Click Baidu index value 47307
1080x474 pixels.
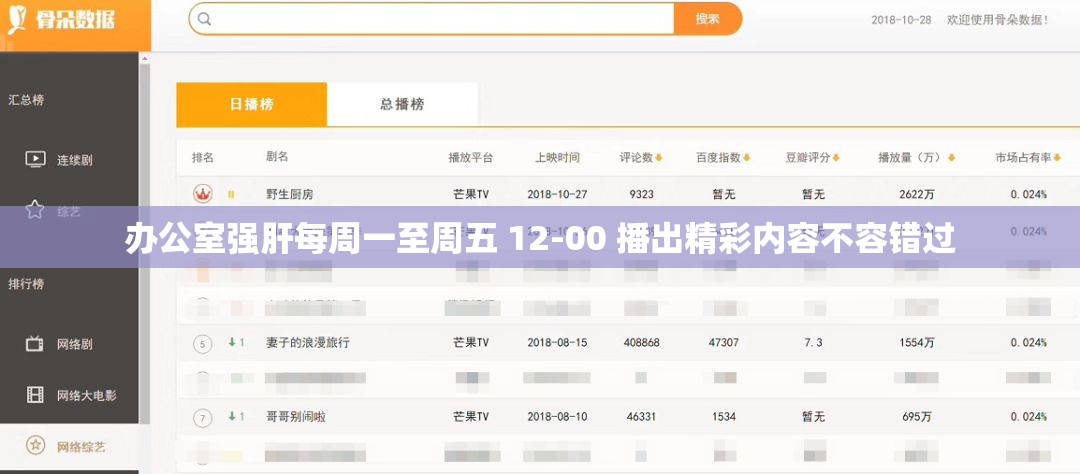(724, 342)
